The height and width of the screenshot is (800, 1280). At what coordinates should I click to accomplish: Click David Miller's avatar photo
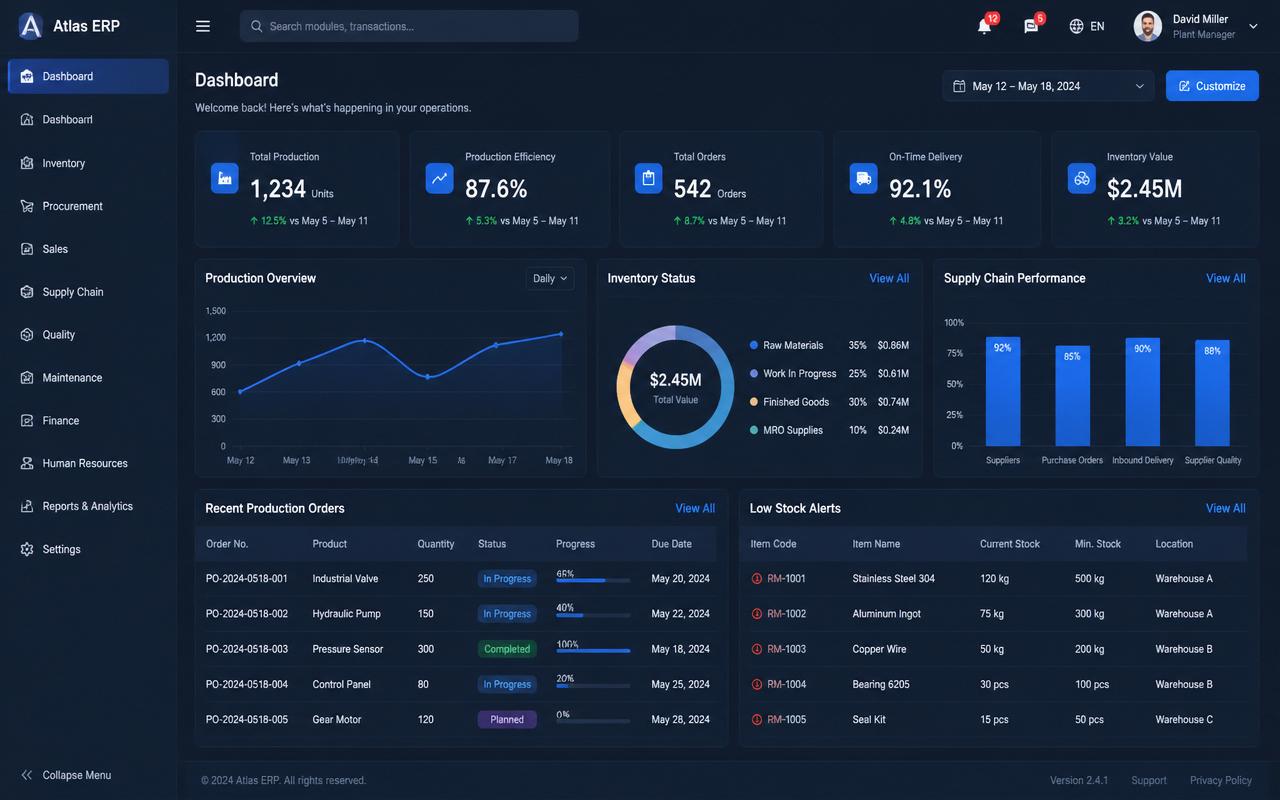click(1148, 26)
